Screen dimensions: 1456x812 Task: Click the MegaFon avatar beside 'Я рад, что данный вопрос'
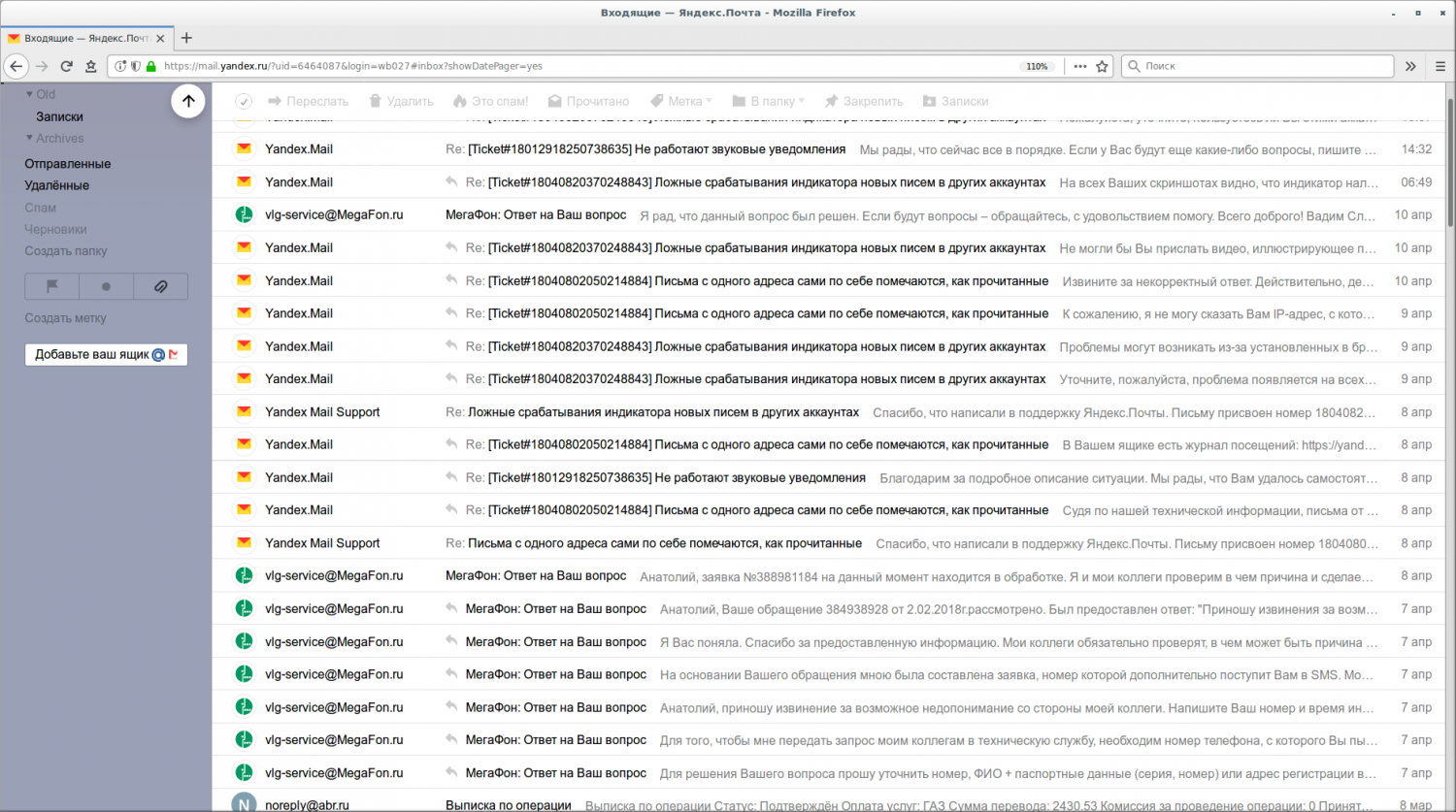(x=245, y=214)
